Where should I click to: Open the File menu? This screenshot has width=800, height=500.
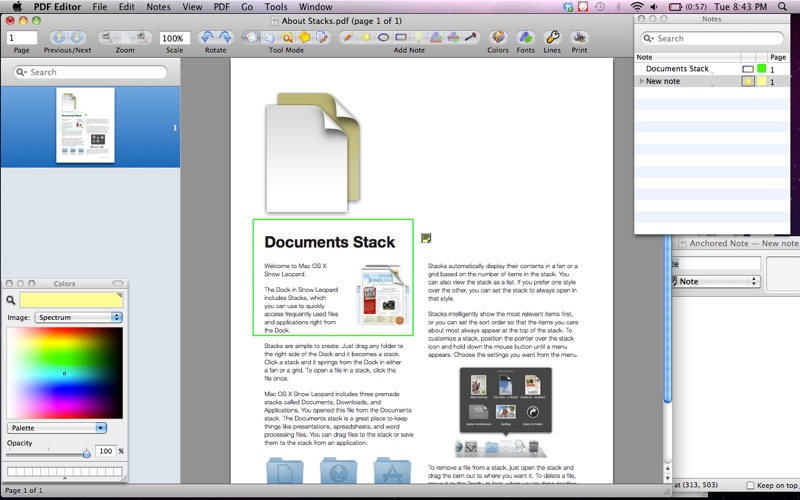[100, 7]
